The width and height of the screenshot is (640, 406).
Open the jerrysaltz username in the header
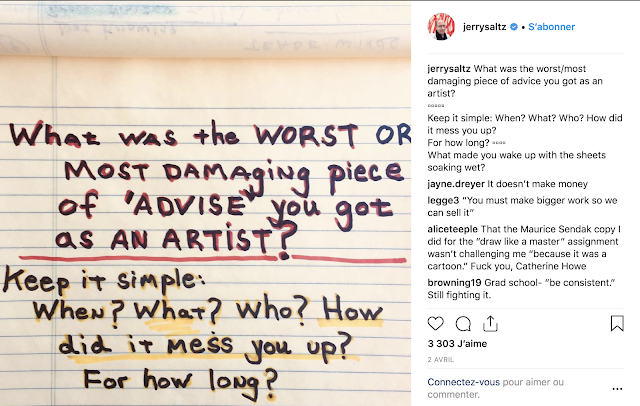[484, 27]
